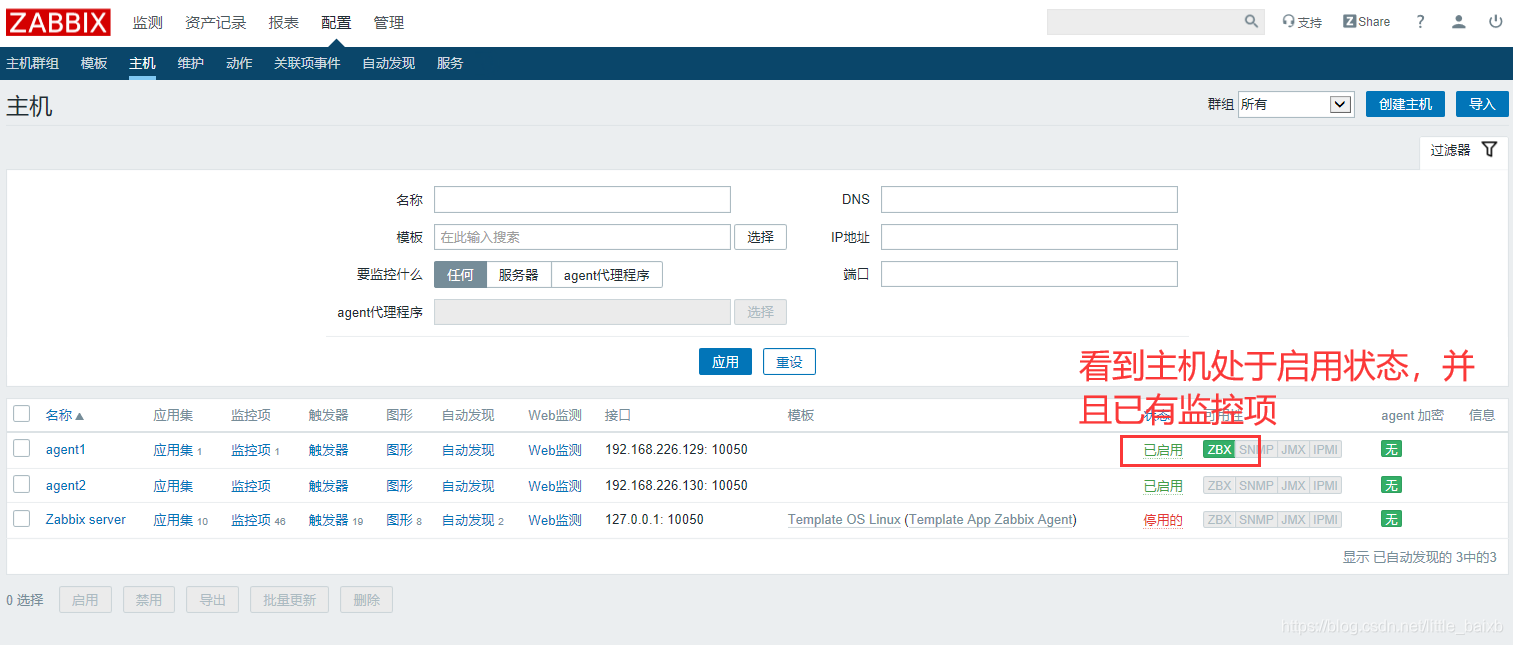Select 任何 monitoring option

click(x=460, y=275)
